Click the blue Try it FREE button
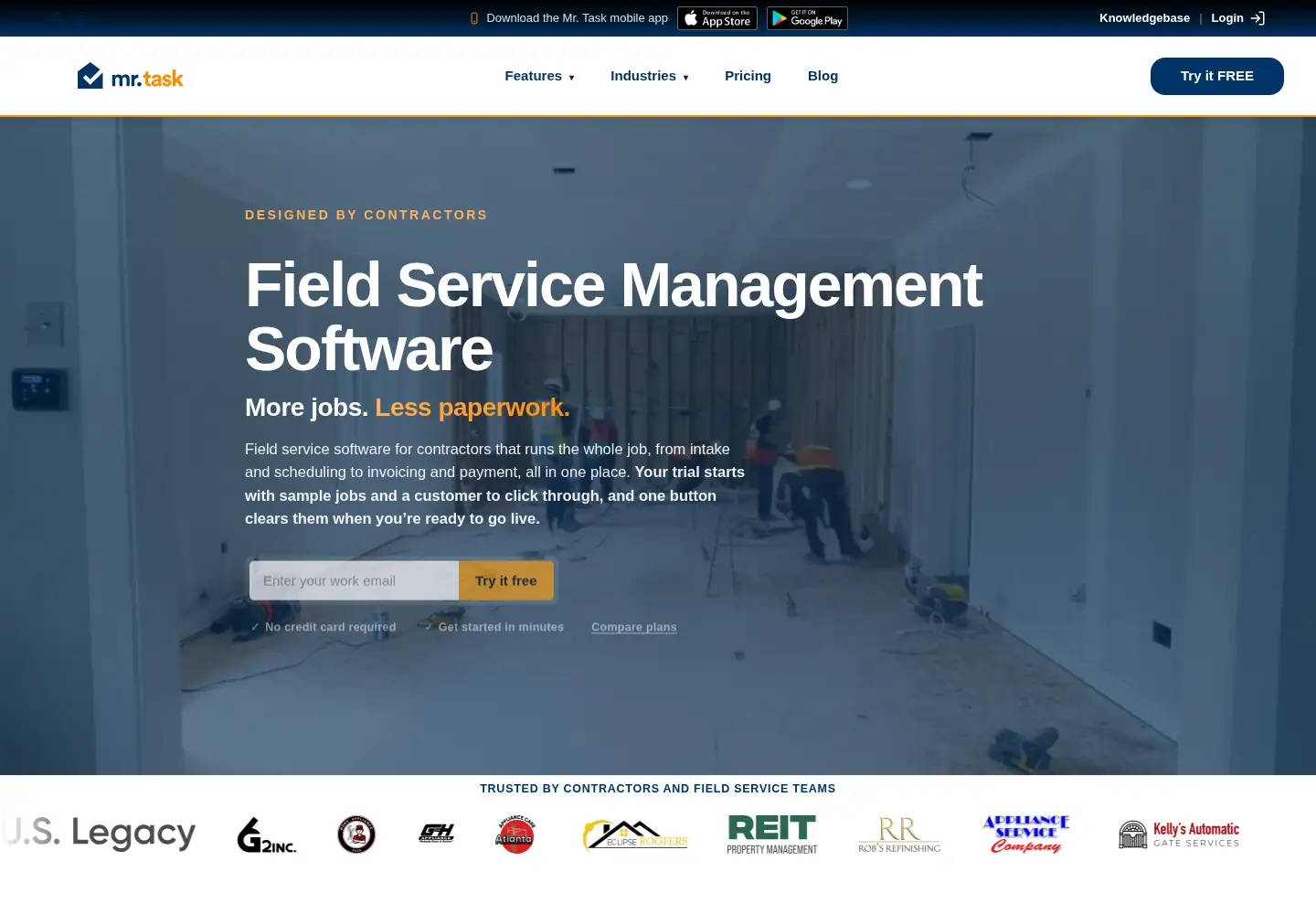This screenshot has width=1316, height=914. (1217, 76)
